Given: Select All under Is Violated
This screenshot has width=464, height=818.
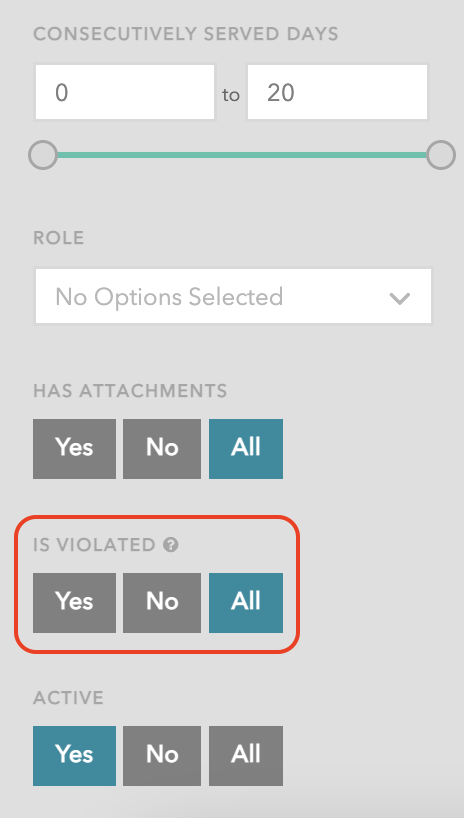Looking at the screenshot, I should coord(246,603).
